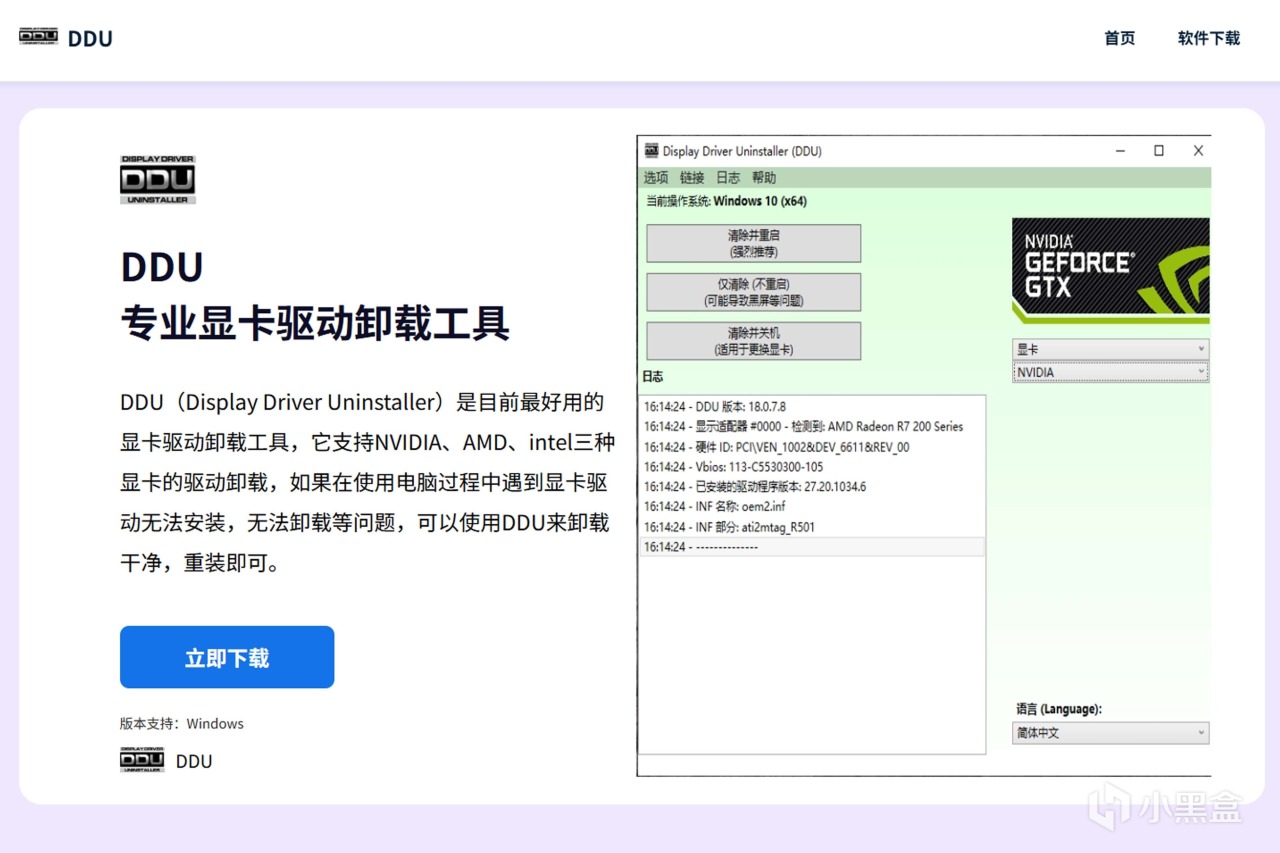Maximize the Display Driver Uninstaller window

click(1159, 151)
